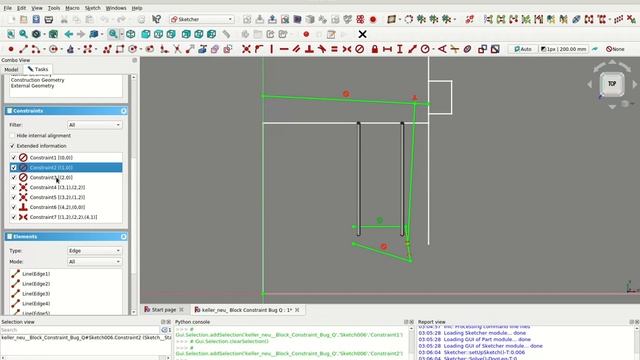Open the constraints Filter dropdown

point(94,125)
